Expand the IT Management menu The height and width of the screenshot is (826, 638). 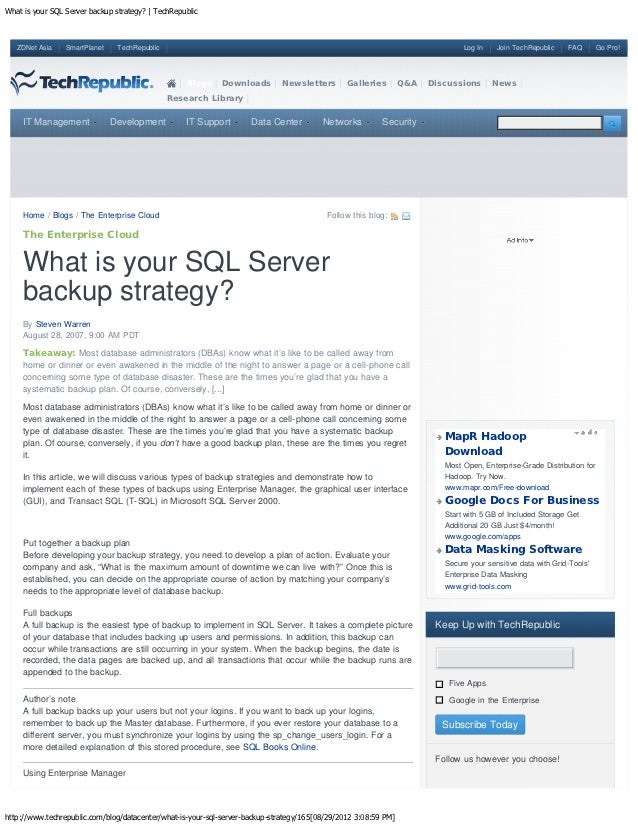click(59, 122)
